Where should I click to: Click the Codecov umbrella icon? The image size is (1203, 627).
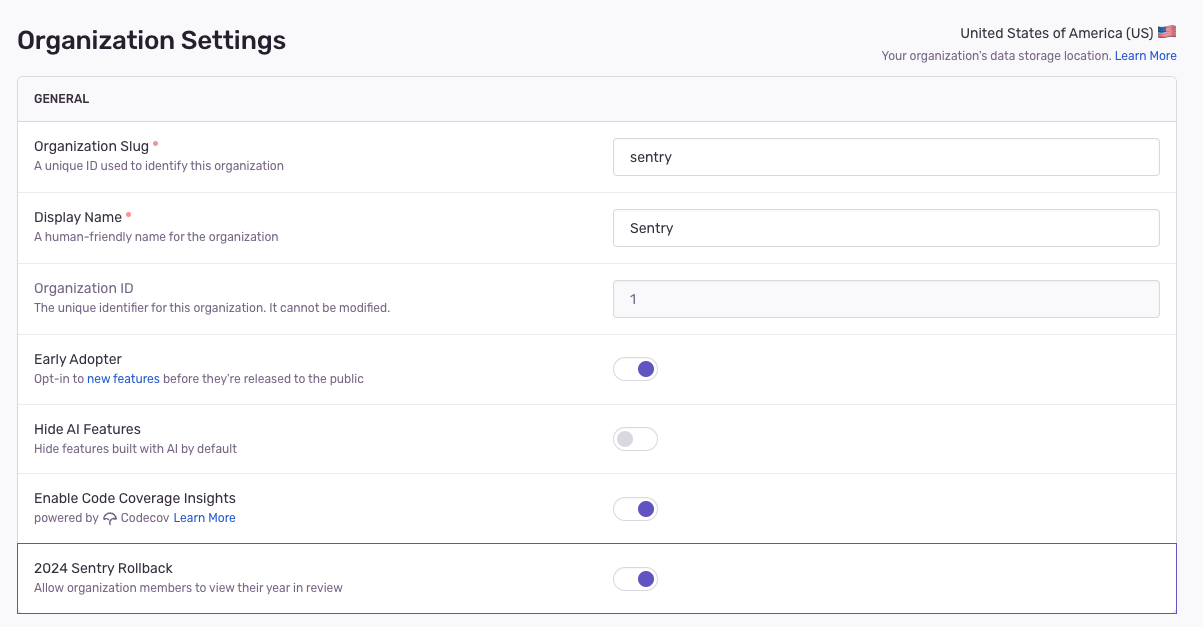pos(110,518)
